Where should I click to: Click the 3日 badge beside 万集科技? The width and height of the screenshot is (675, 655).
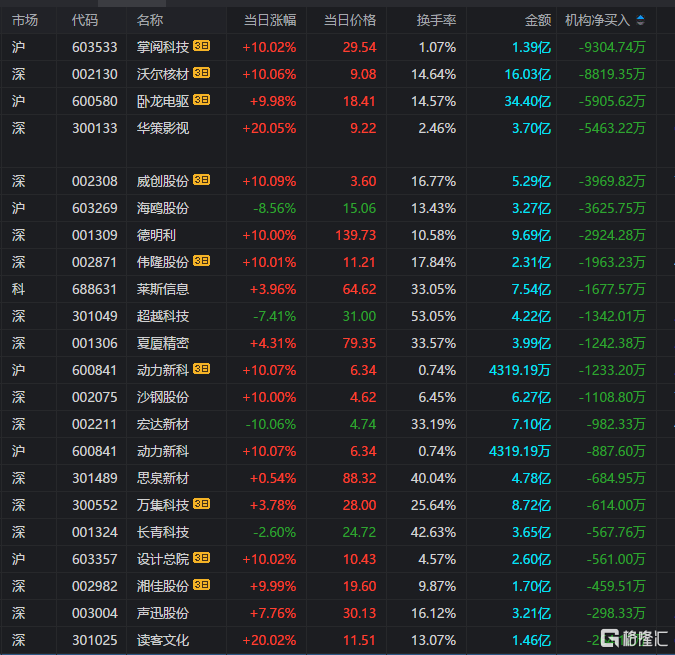pyautogui.click(x=201, y=504)
